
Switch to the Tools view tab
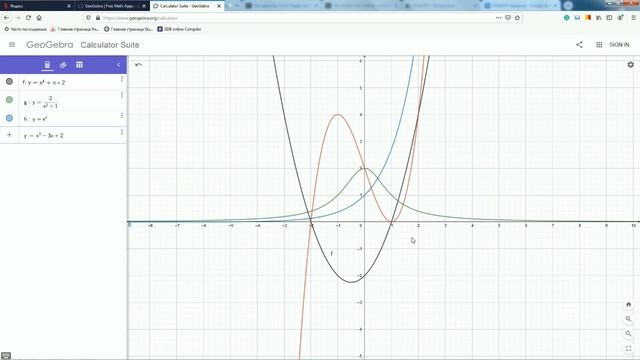(63, 65)
